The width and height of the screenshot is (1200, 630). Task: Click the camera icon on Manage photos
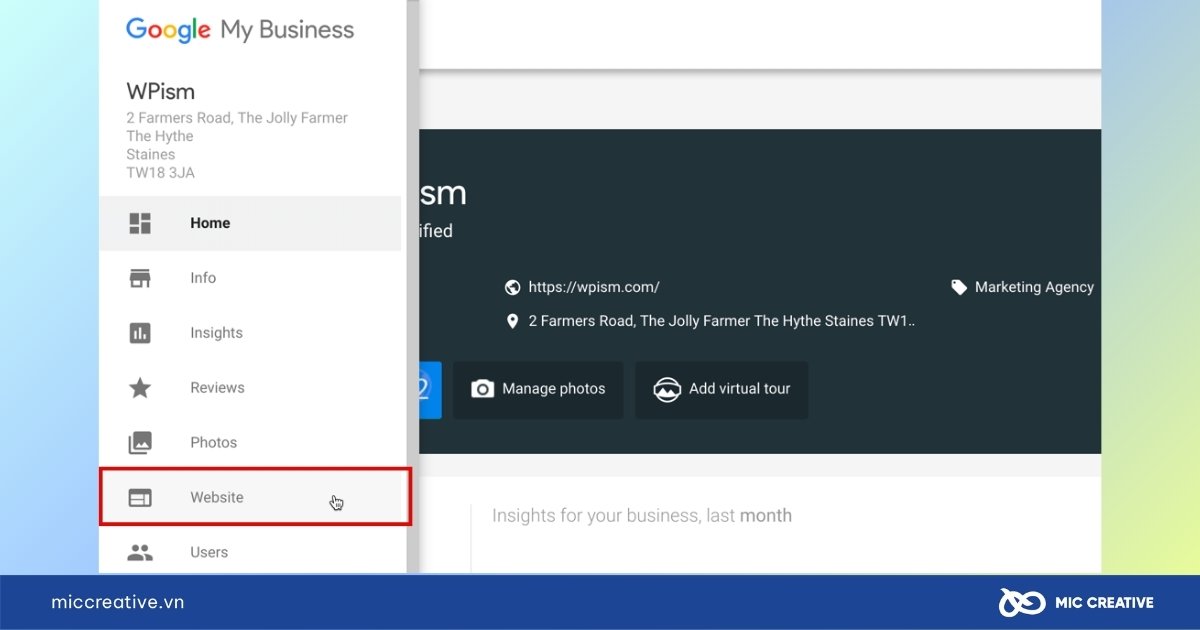point(483,389)
